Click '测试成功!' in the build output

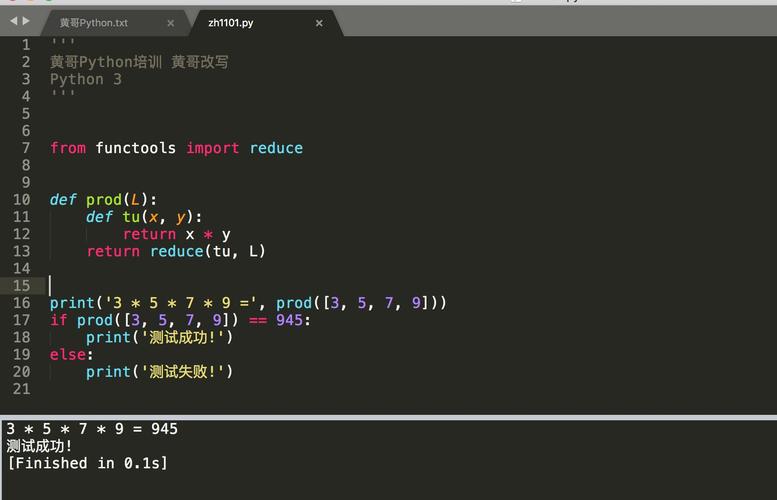[x=40, y=446]
